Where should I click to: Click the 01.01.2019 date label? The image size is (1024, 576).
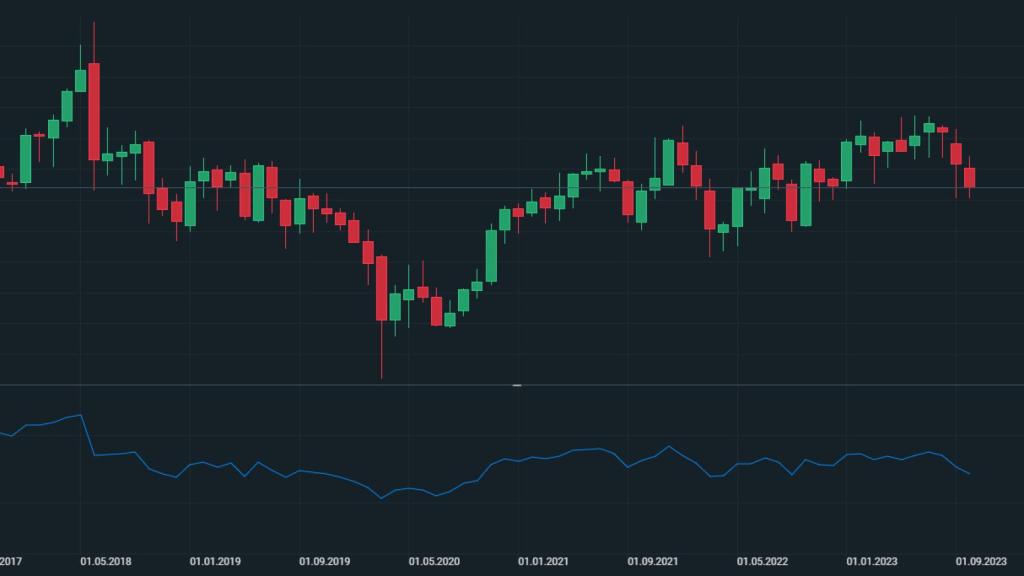(216, 562)
